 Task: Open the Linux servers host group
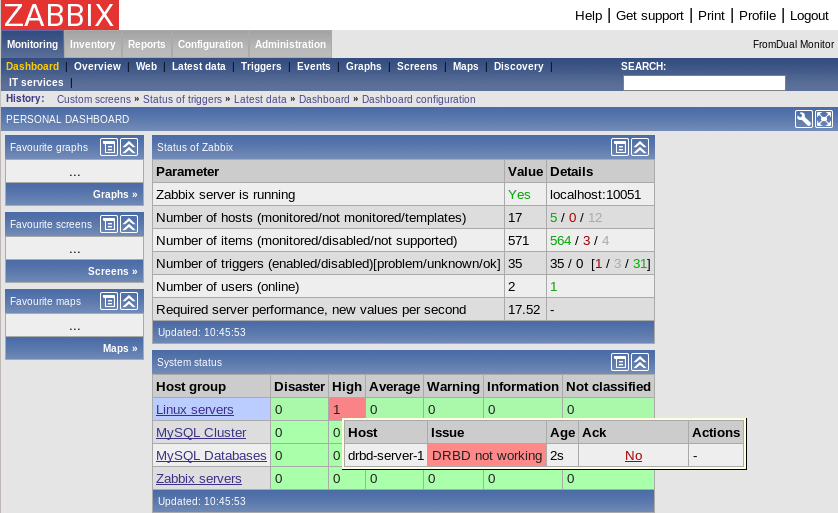coord(195,409)
